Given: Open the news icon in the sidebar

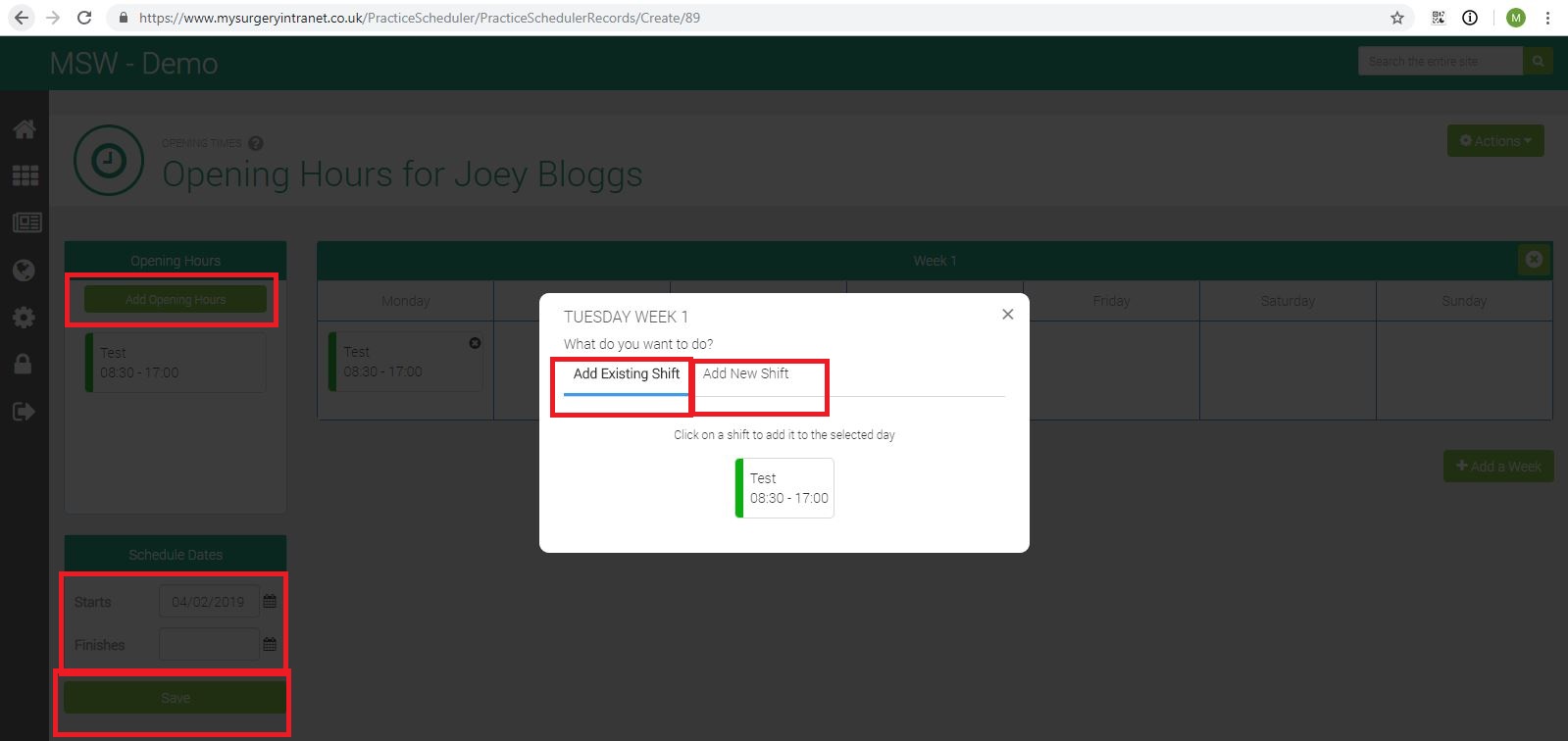Looking at the screenshot, I should (x=26, y=222).
